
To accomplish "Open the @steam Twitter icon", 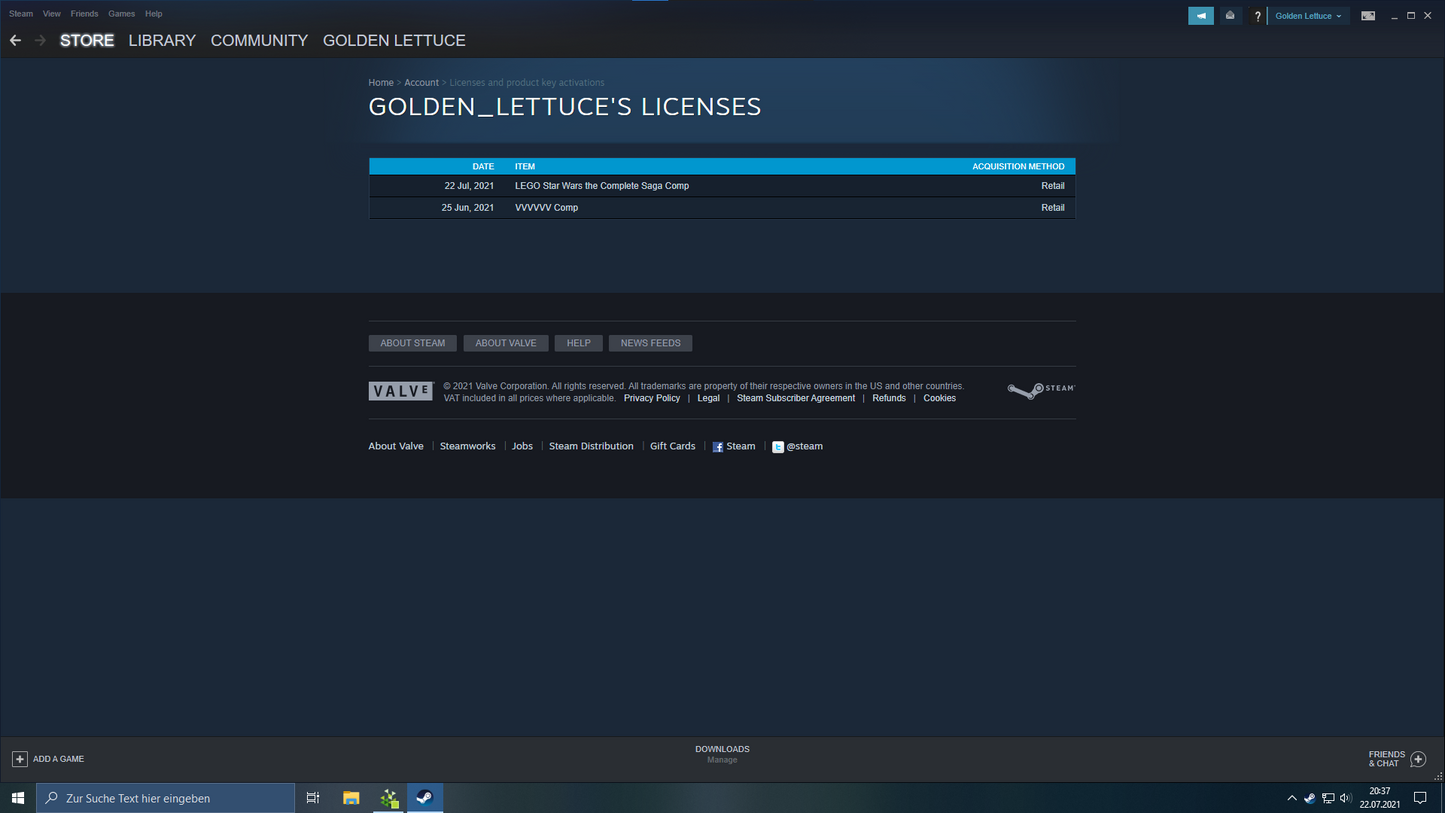I will coord(778,446).
